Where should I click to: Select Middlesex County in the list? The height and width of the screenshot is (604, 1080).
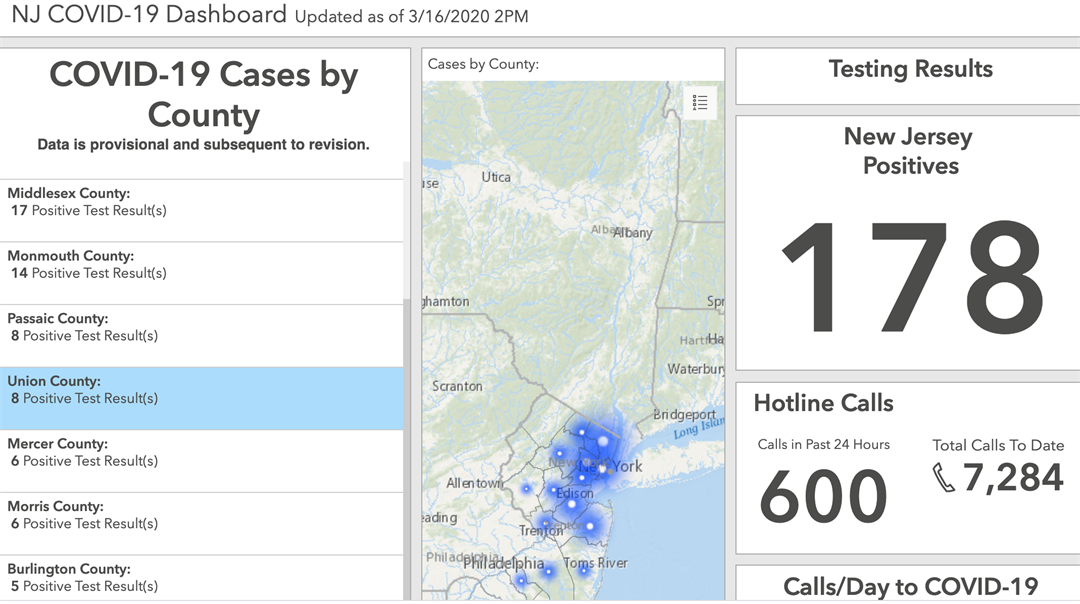[x=201, y=211]
